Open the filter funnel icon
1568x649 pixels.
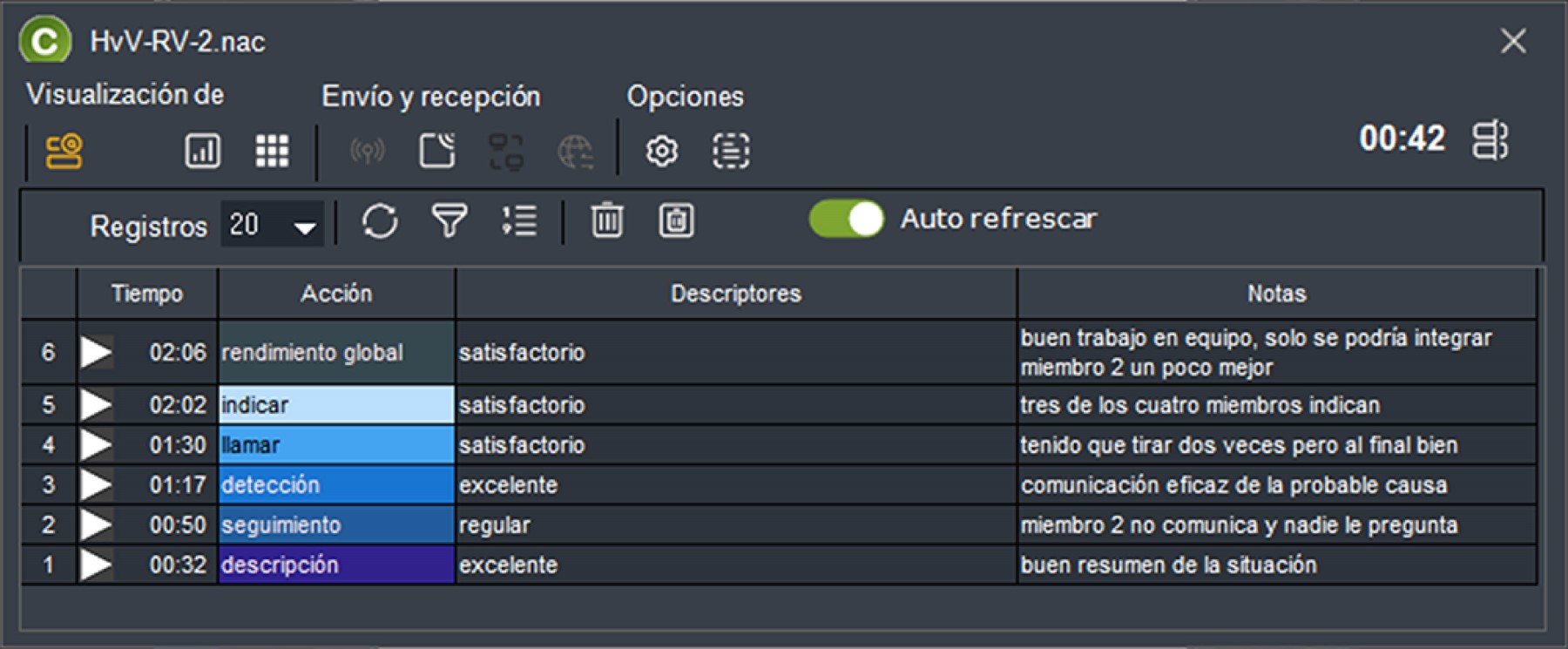pos(449,220)
